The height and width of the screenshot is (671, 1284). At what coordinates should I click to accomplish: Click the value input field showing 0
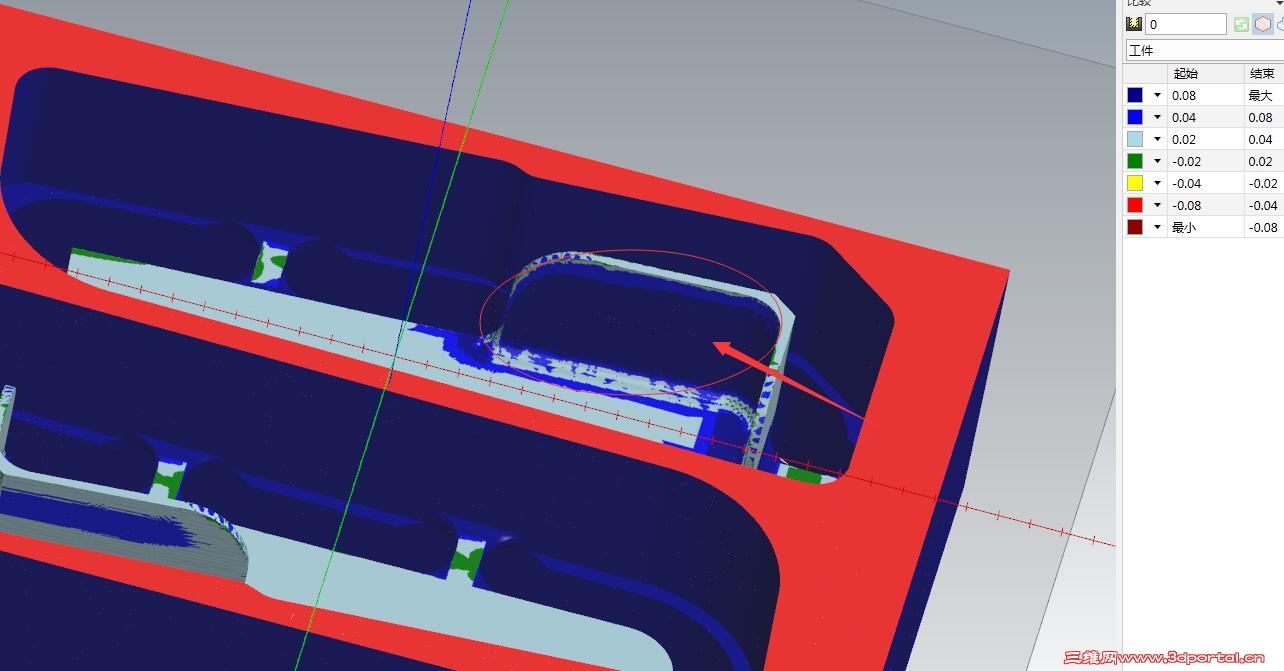tap(1186, 24)
